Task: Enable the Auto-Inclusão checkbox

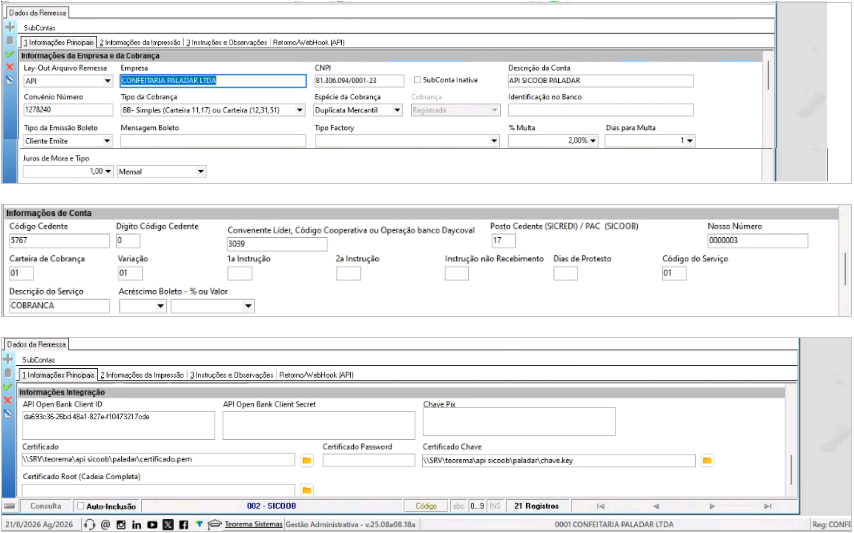Action: coord(81,506)
